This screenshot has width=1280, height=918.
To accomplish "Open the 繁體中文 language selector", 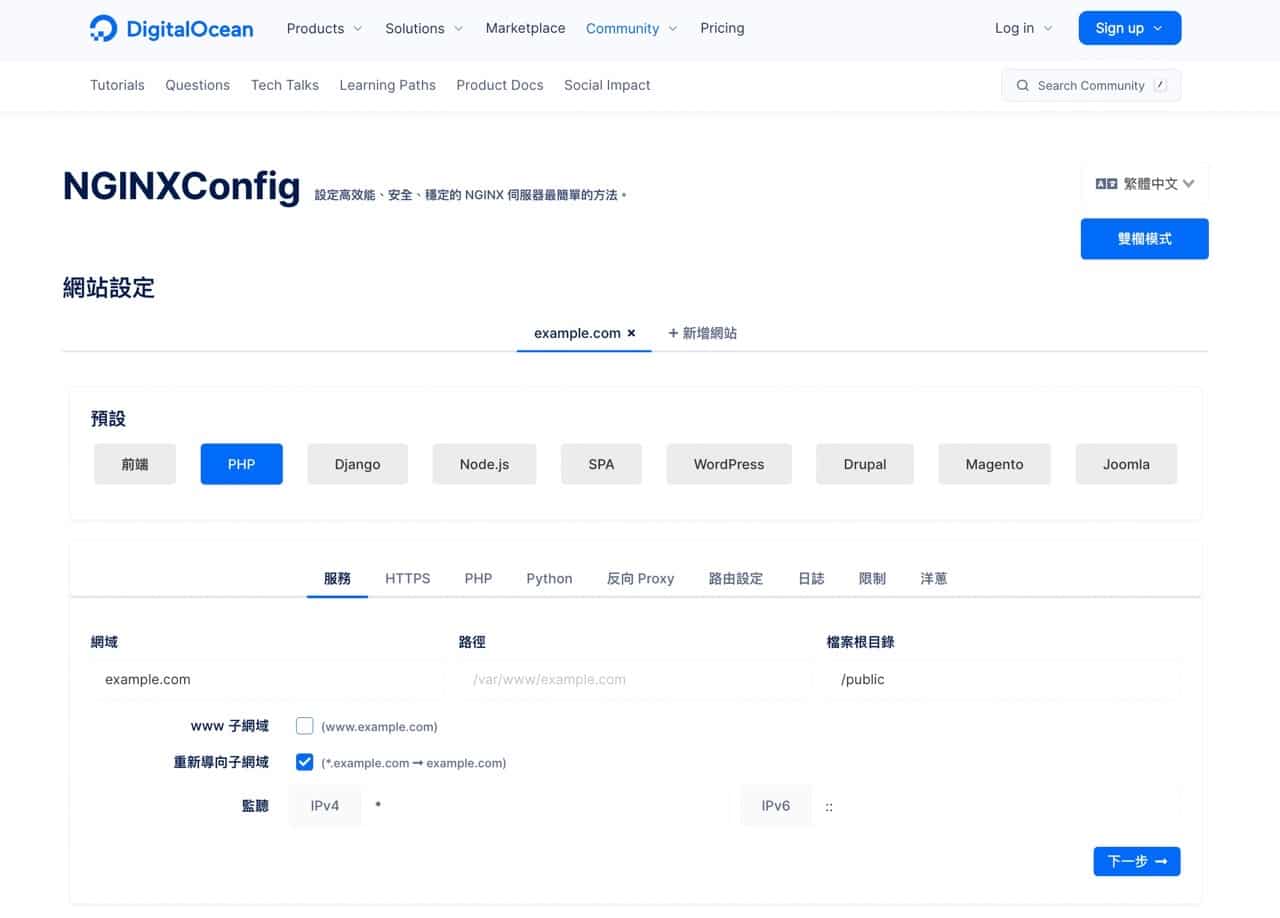I will (1145, 184).
